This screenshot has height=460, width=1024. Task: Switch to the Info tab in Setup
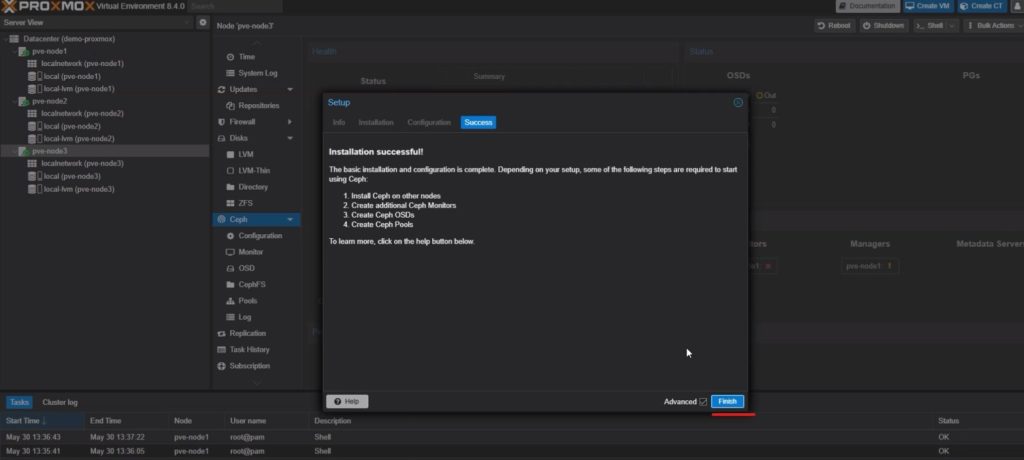click(338, 122)
